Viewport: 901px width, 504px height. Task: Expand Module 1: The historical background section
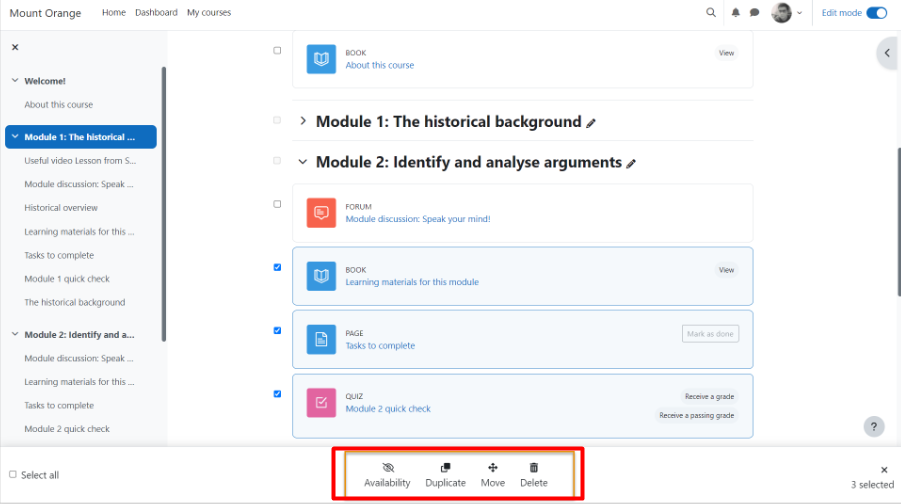(303, 122)
